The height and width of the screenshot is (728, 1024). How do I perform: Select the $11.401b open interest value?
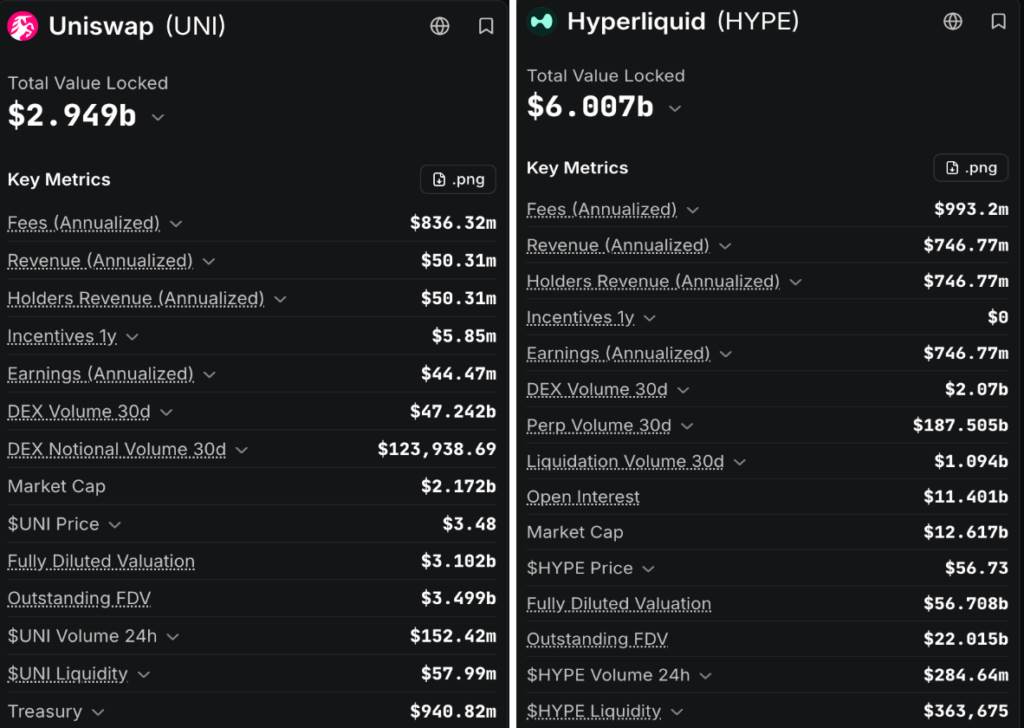point(966,497)
